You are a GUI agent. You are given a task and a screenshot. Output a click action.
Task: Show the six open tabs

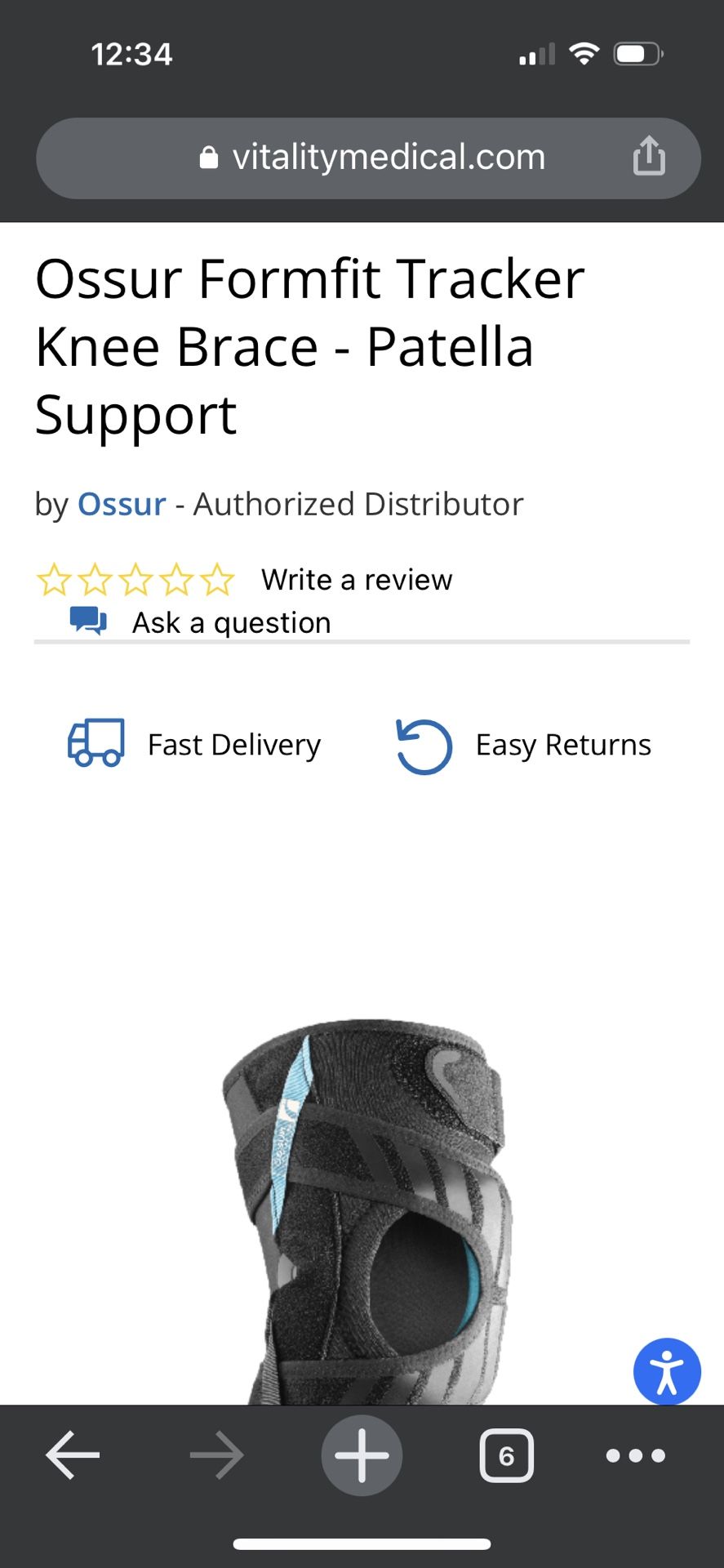pyautogui.click(x=506, y=1454)
